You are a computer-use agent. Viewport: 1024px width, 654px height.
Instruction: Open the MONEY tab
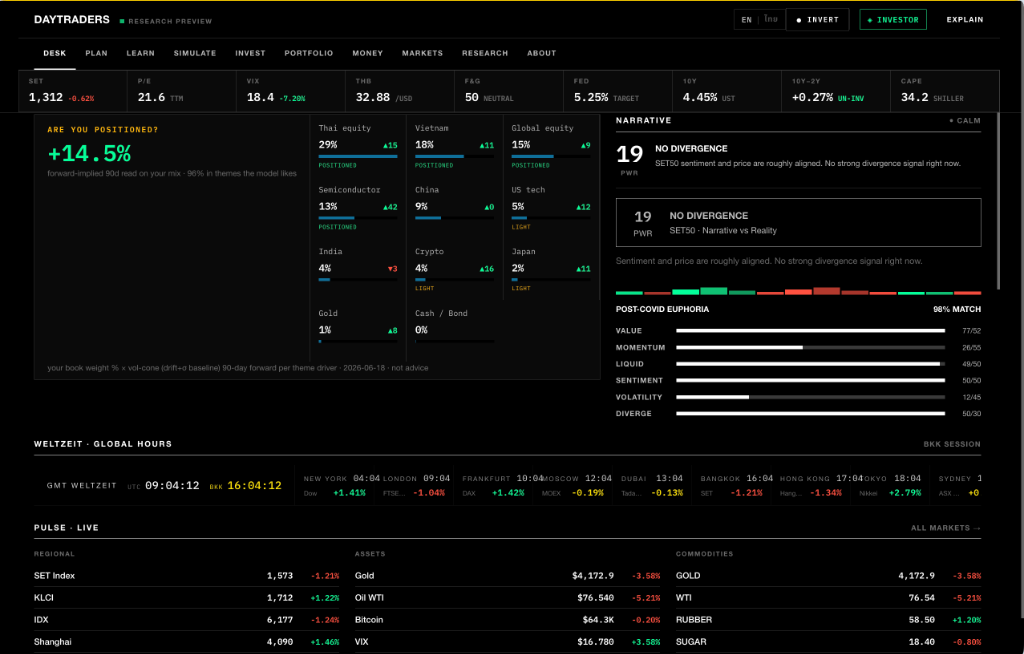368,53
